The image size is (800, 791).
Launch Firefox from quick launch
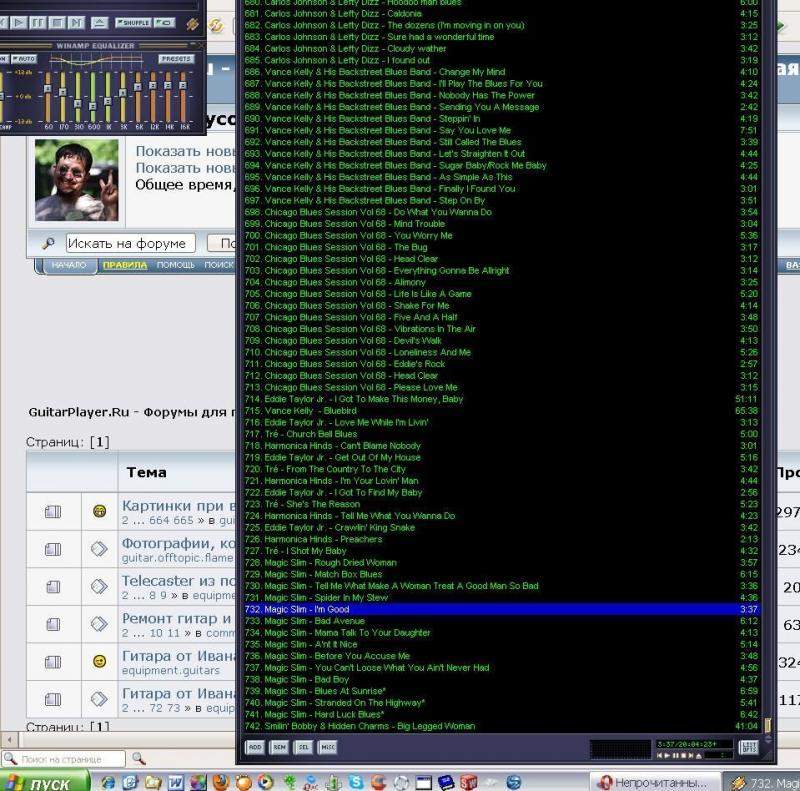click(221, 782)
